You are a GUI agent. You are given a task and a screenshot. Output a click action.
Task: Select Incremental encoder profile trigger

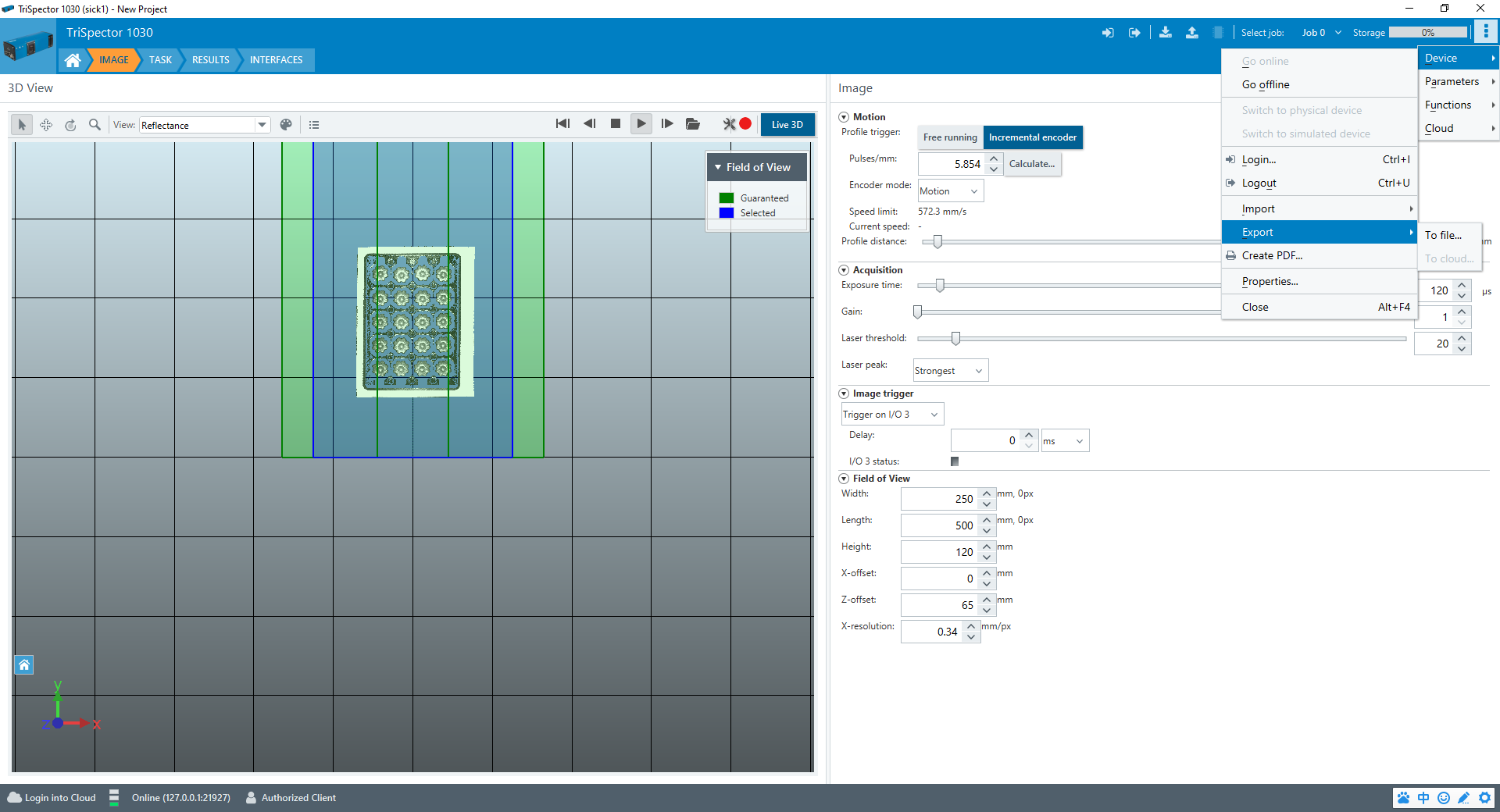coord(1033,137)
